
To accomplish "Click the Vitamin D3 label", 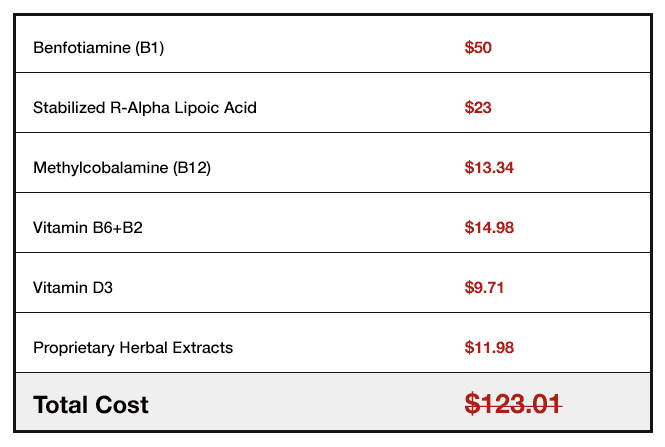I will [73, 288].
